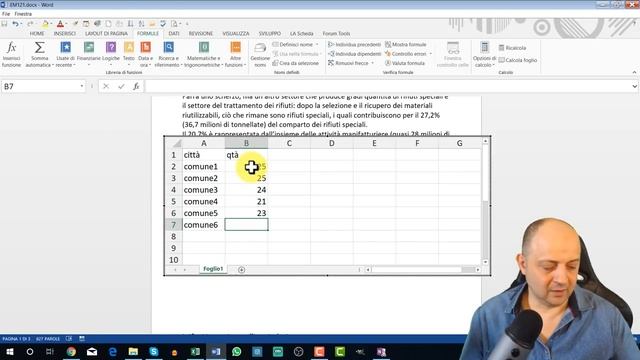Toggle Mostra formule display

pos(406,44)
